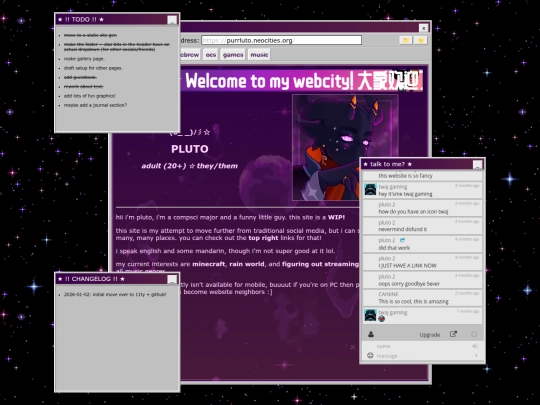The height and width of the screenshot is (405, 540).
Task: Click the image attachment icon on pluto 2's message
Action: pos(402,240)
